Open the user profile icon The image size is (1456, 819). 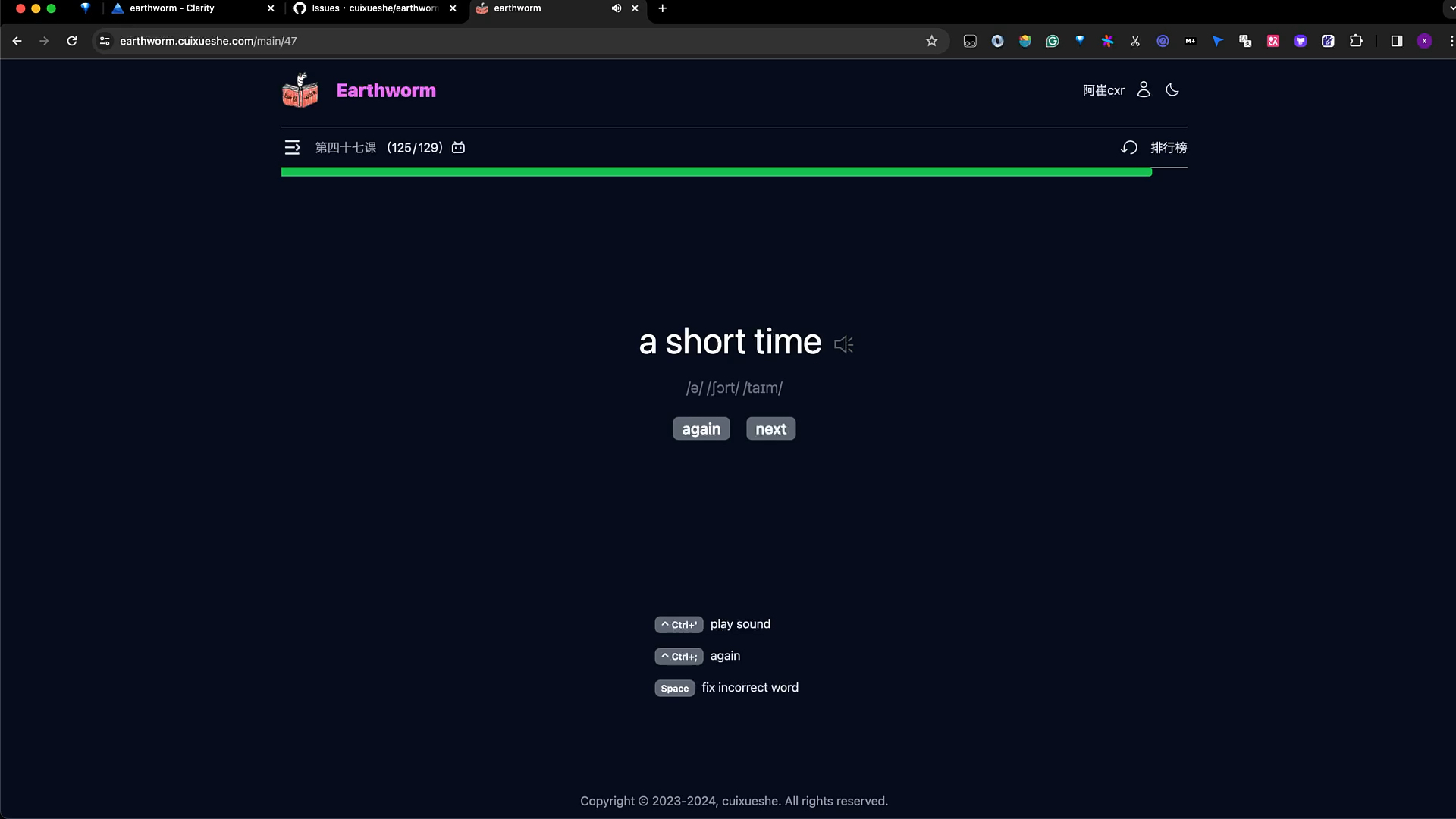tap(1144, 89)
